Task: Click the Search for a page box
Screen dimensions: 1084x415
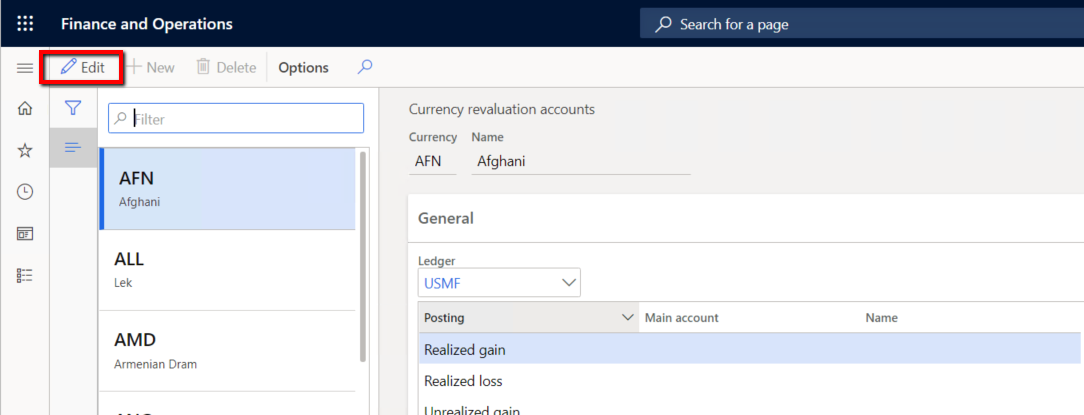Action: point(861,24)
